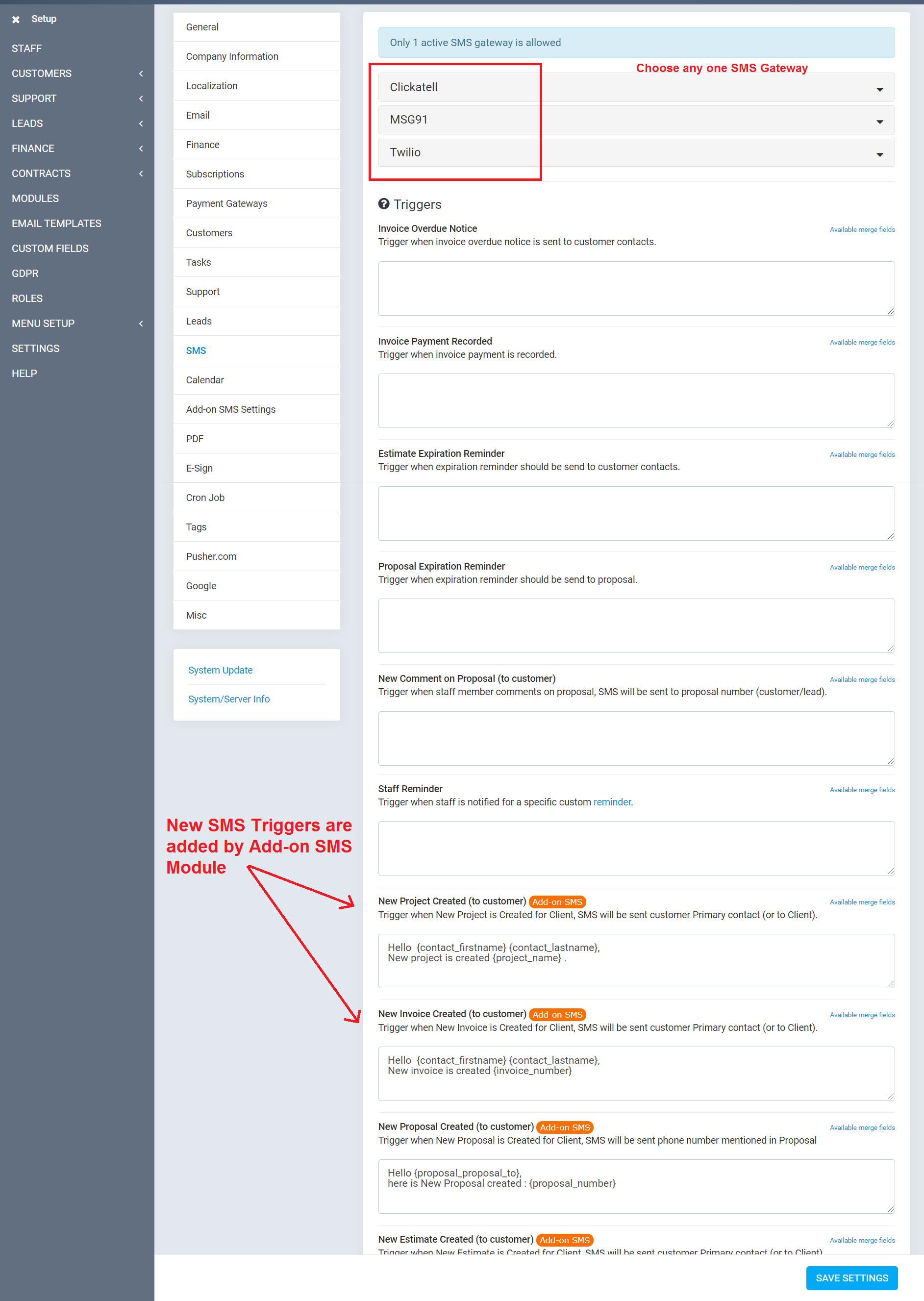Show merge fields for Proposal Expiration Reminder
Viewport: 924px width, 1301px height.
click(x=862, y=567)
